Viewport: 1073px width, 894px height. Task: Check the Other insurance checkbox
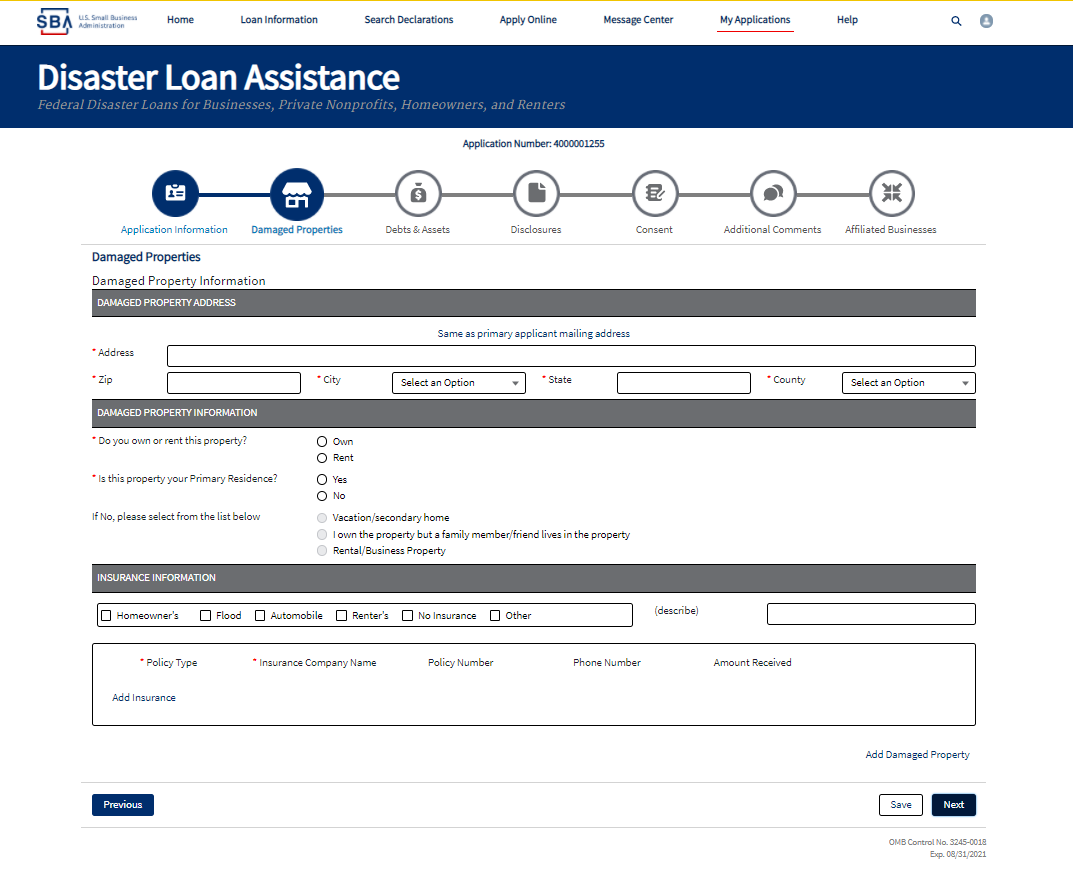495,615
